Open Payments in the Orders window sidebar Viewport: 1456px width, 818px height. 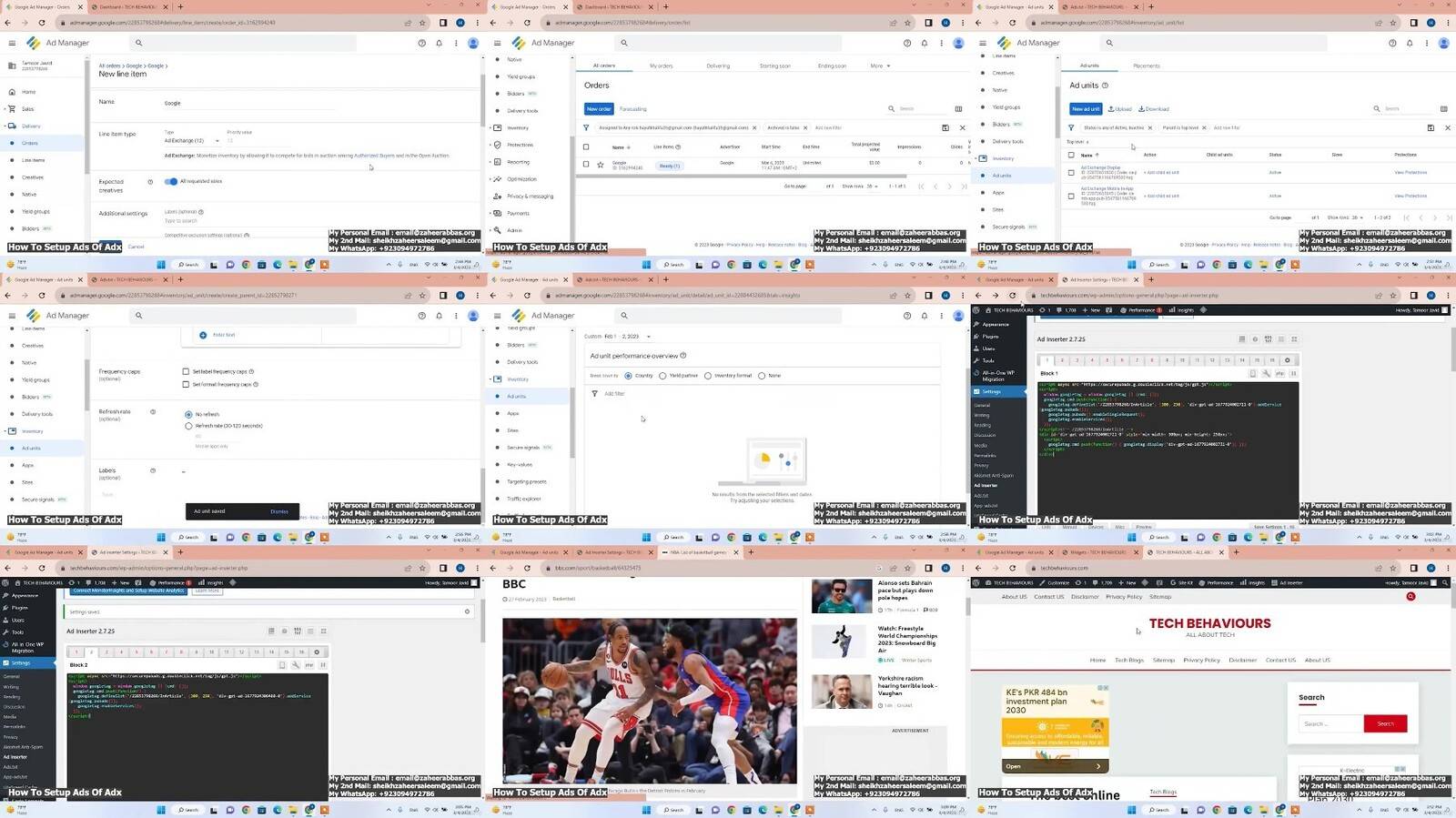pos(518,213)
